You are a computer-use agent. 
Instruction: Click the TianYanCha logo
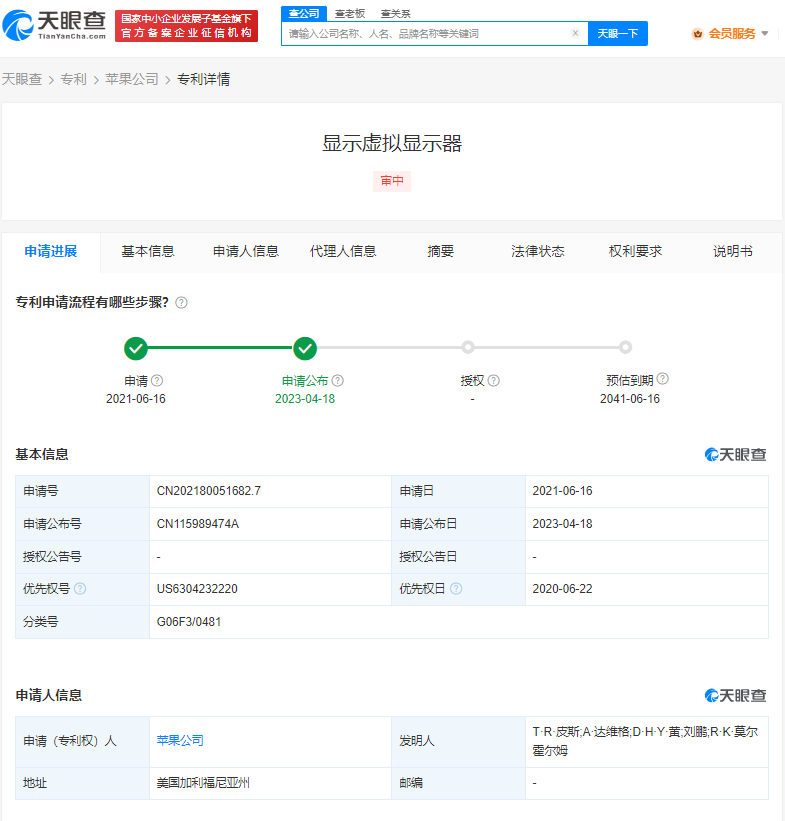[x=54, y=25]
